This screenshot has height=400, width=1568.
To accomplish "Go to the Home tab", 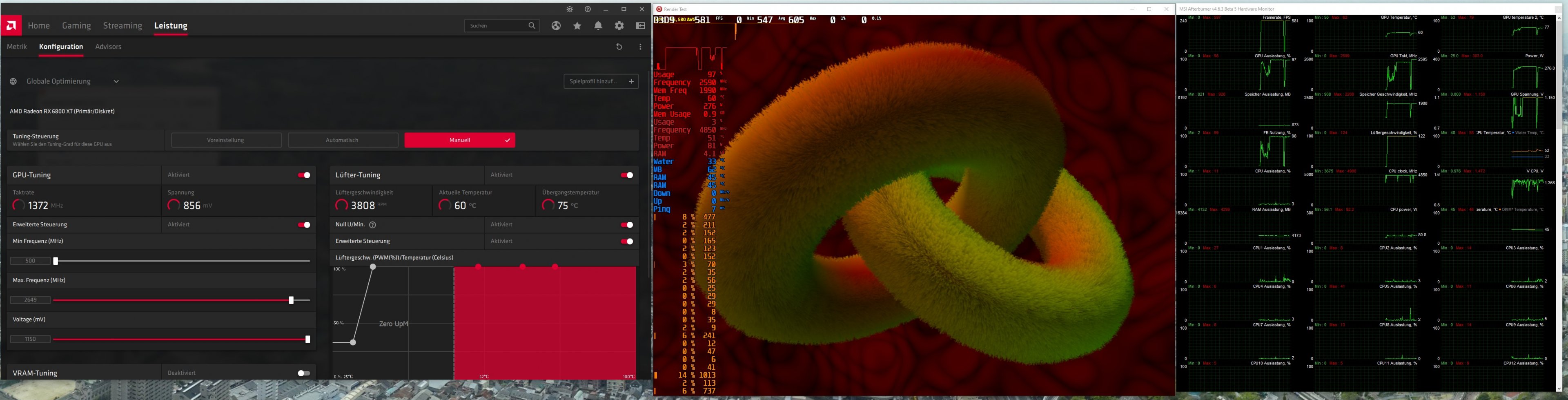I will (x=39, y=26).
